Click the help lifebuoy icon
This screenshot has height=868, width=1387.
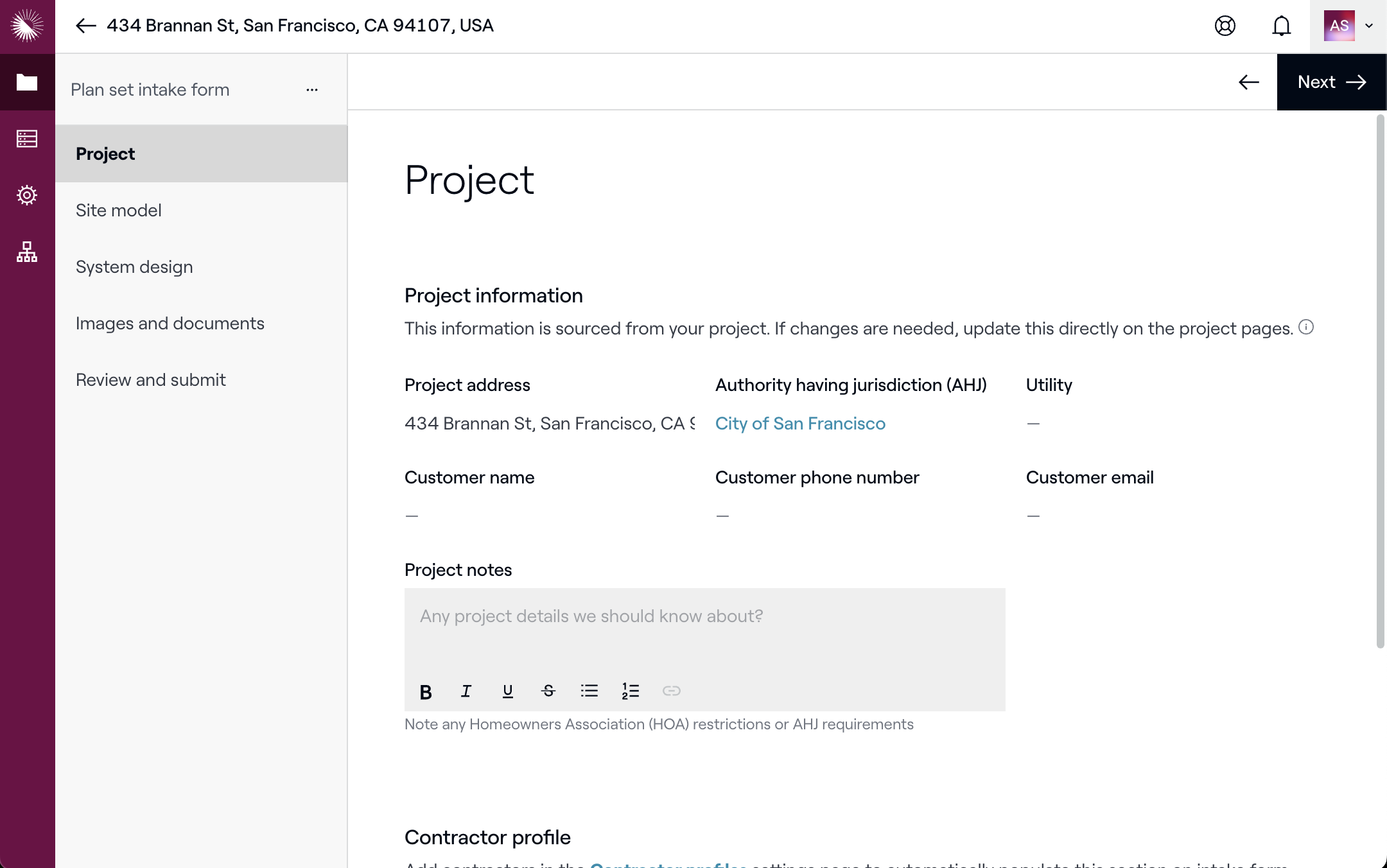coord(1225,26)
